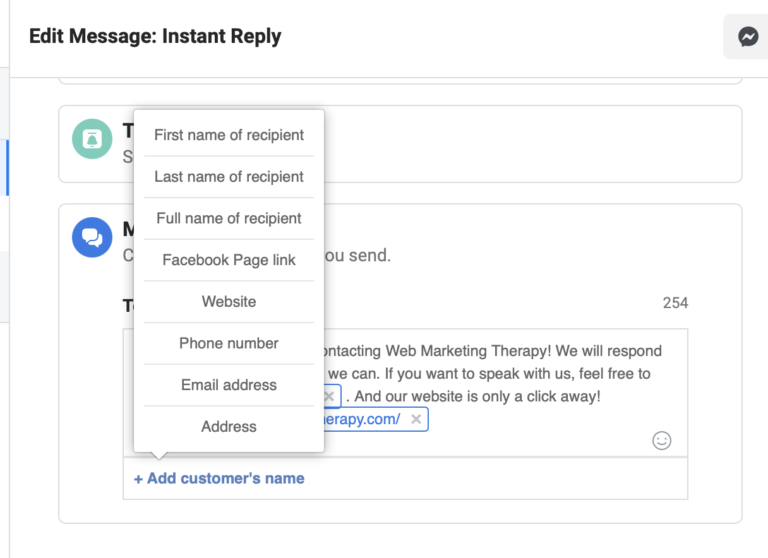
Task: Select "Address" at the bottom of the menu
Action: (229, 427)
